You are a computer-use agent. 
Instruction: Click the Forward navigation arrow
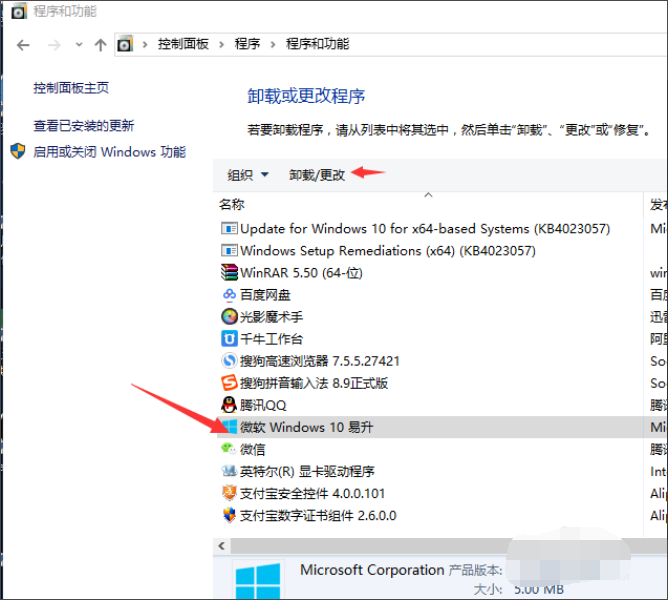[x=54, y=44]
